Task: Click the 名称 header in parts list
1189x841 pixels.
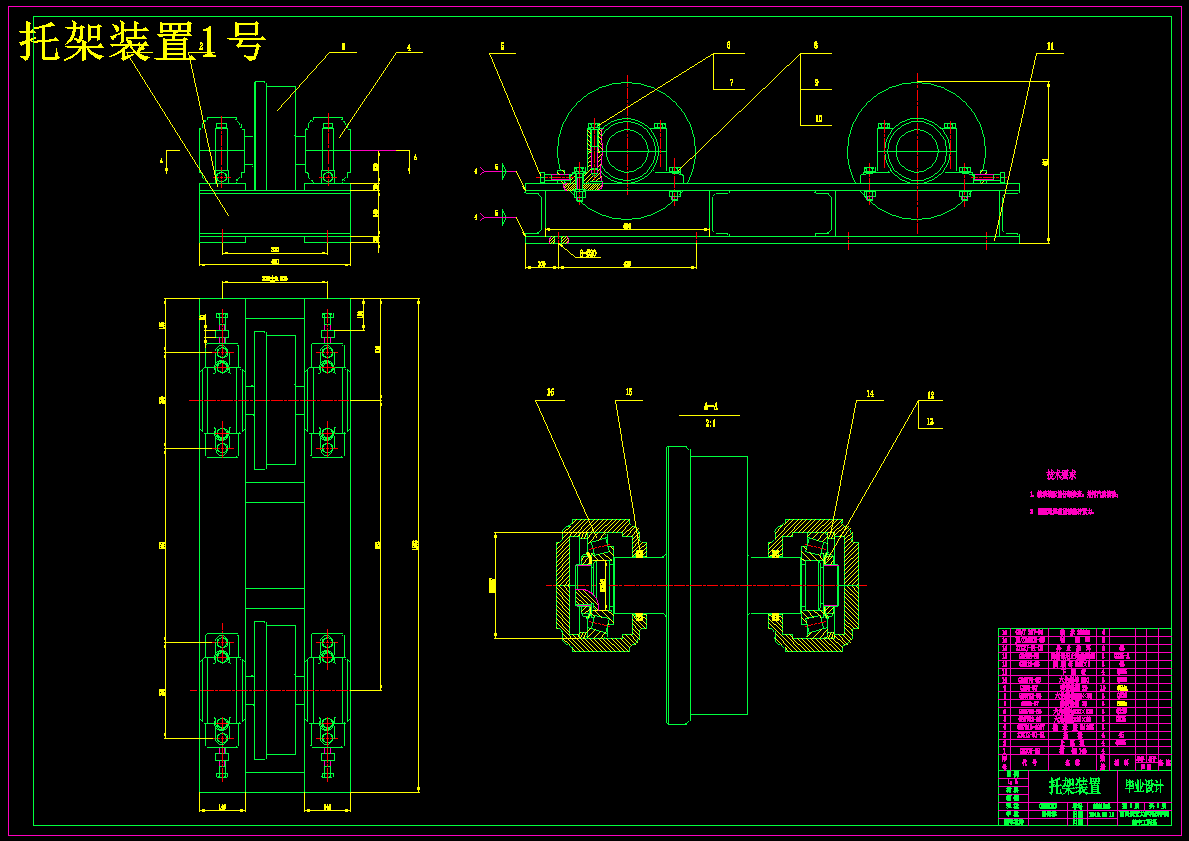Action: click(x=1071, y=763)
